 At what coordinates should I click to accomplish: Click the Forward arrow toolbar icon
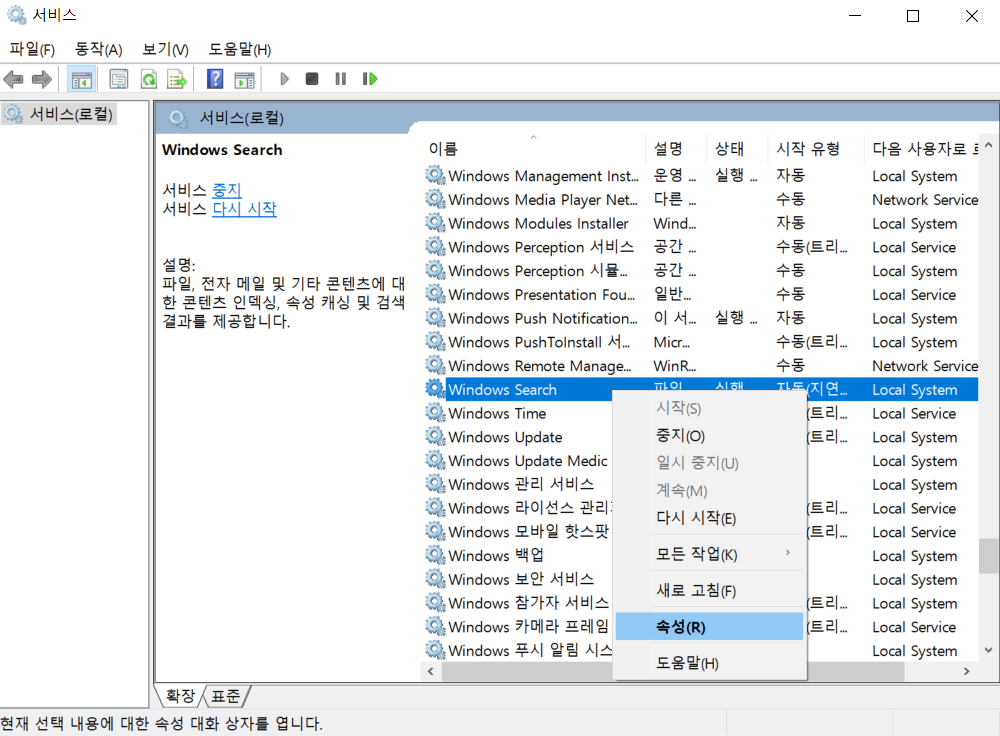[x=42, y=79]
